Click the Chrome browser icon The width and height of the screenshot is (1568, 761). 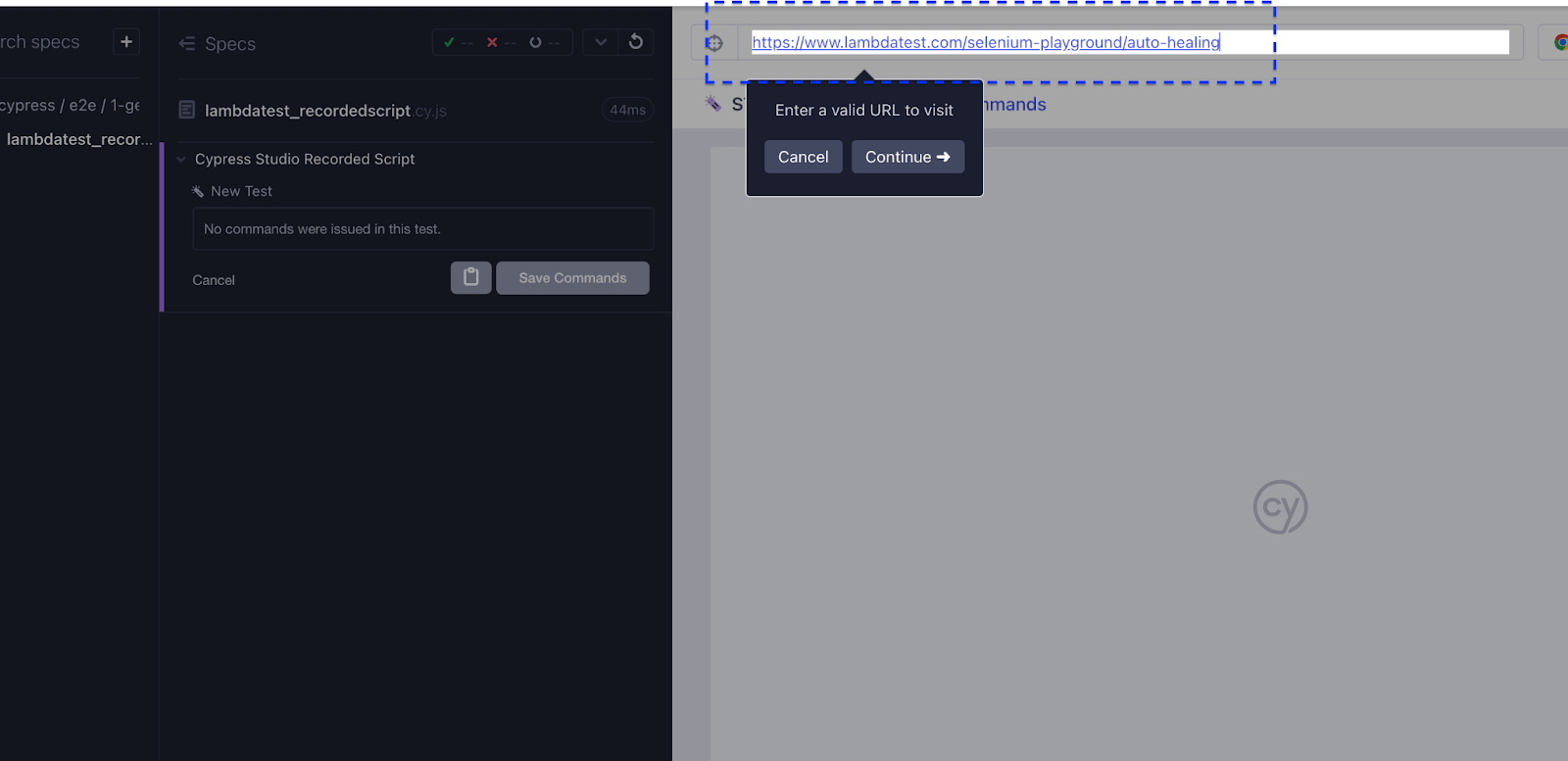click(1560, 42)
